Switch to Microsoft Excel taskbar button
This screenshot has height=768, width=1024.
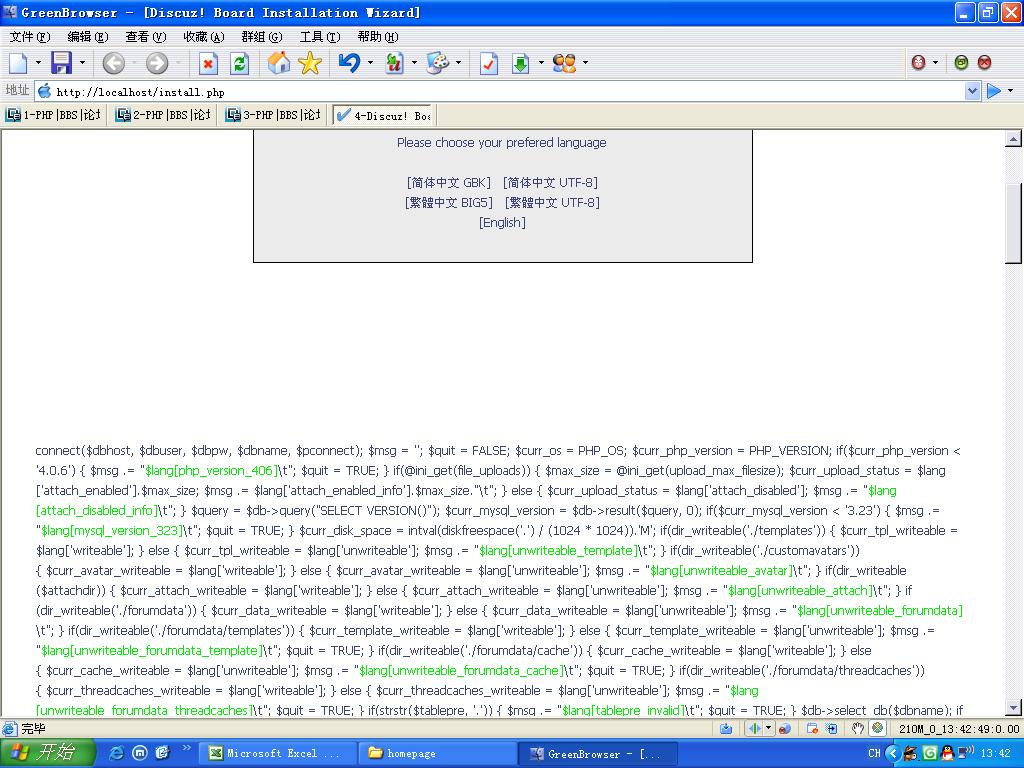(276, 754)
